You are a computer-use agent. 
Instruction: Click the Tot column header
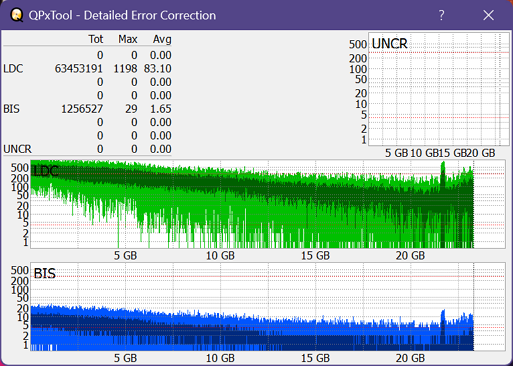pyautogui.click(x=96, y=39)
